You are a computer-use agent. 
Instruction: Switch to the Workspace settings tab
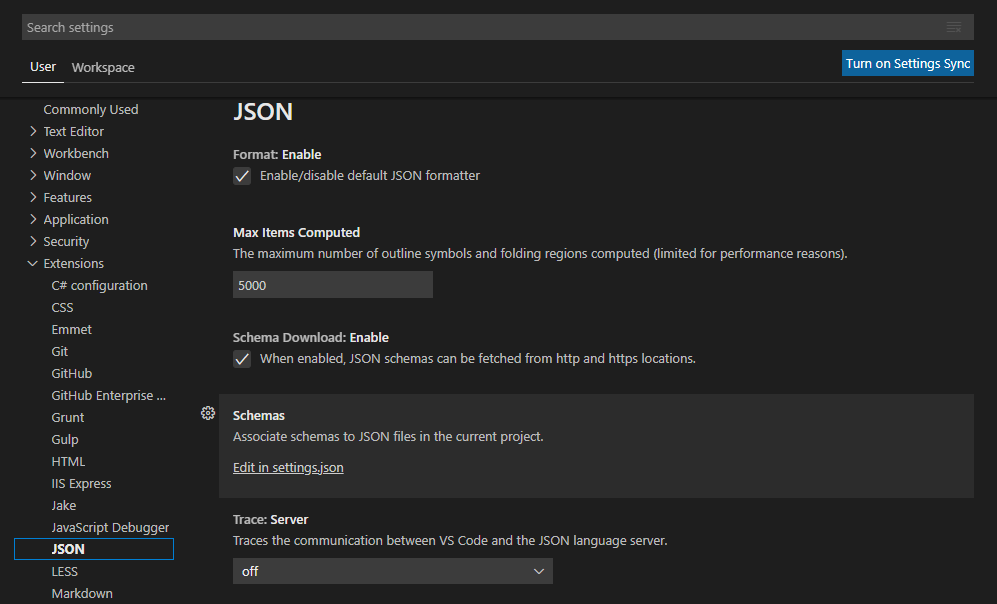pyautogui.click(x=103, y=67)
